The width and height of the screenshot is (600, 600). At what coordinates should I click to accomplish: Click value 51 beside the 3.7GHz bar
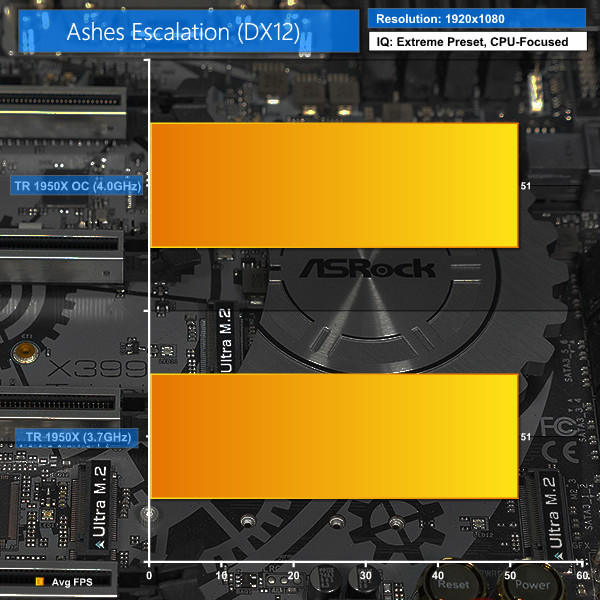click(526, 437)
